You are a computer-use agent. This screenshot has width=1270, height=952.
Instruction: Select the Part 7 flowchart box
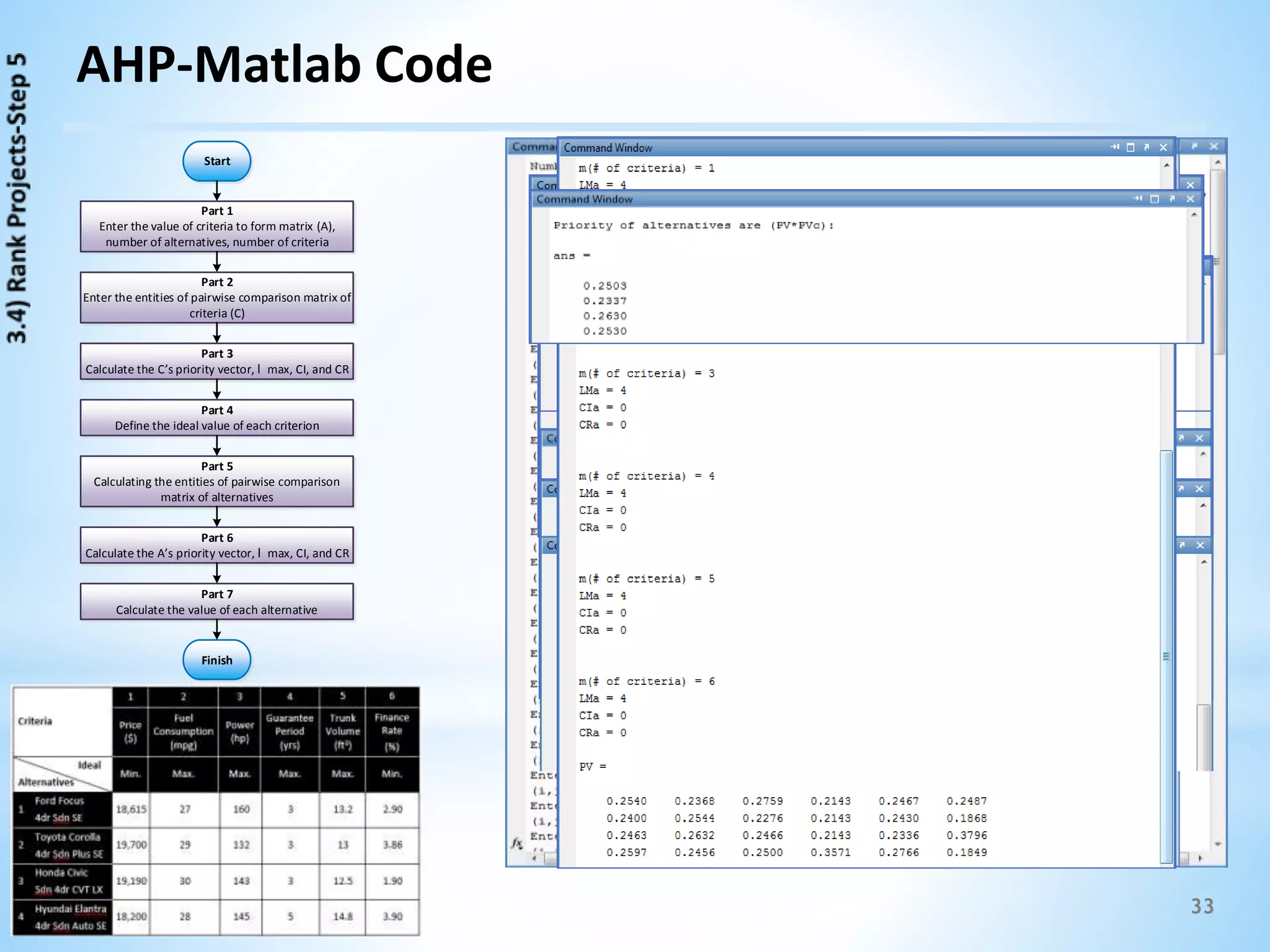(217, 602)
